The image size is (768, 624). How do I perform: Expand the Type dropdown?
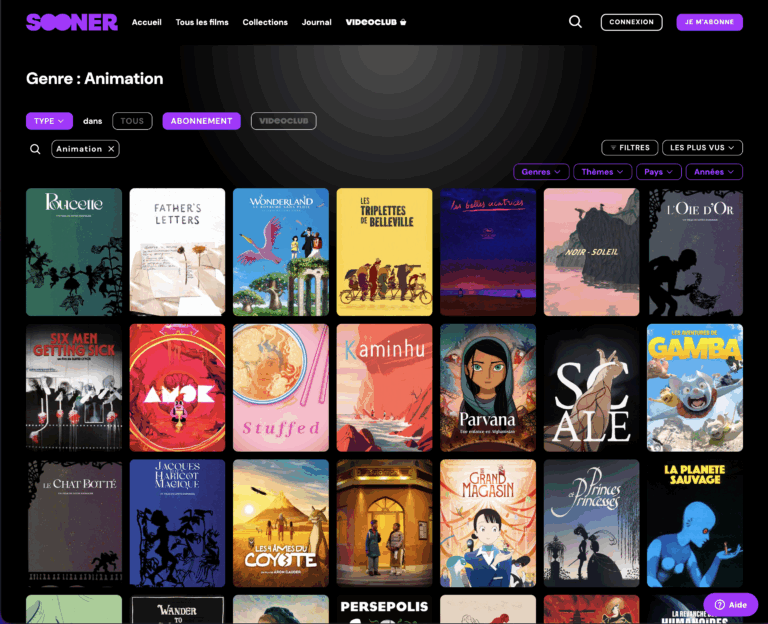pos(49,121)
